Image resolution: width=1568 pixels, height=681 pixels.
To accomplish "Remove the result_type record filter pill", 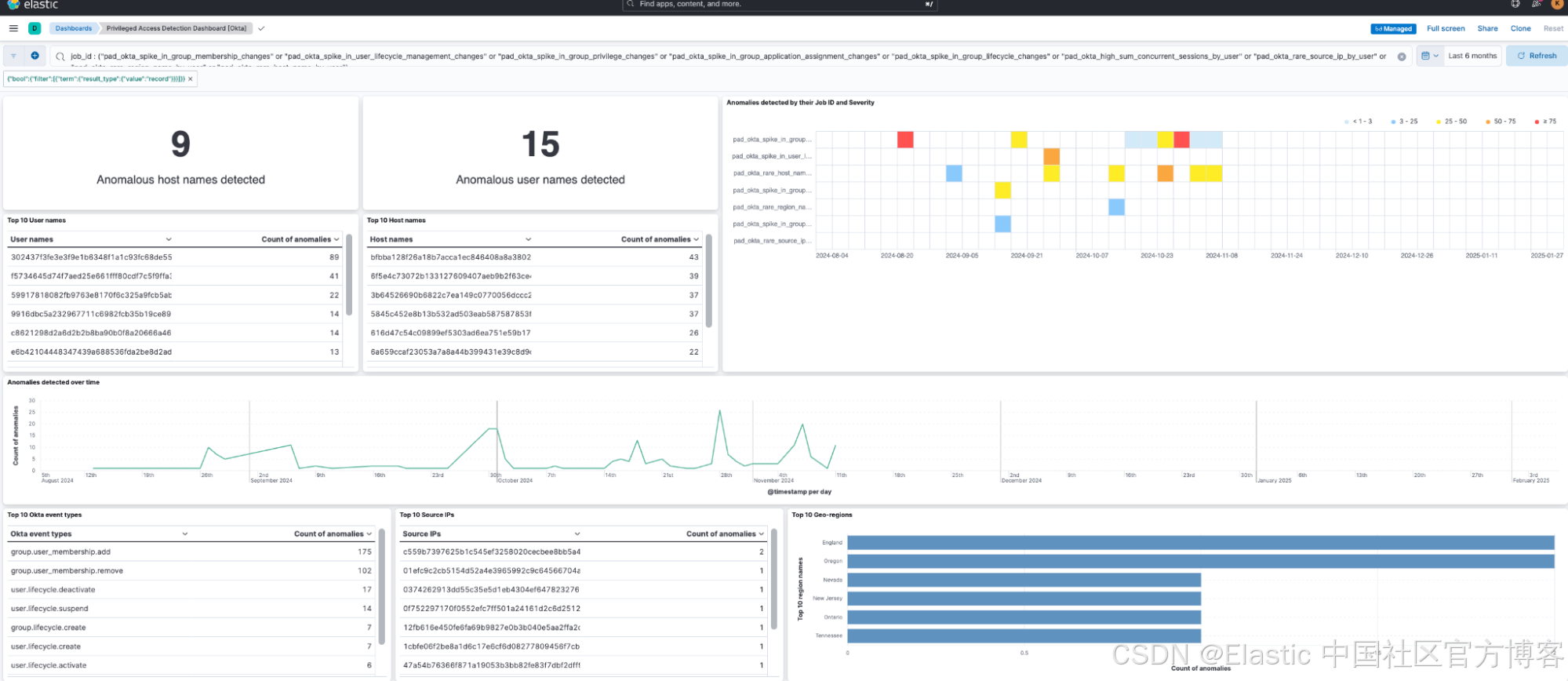I will pos(190,79).
